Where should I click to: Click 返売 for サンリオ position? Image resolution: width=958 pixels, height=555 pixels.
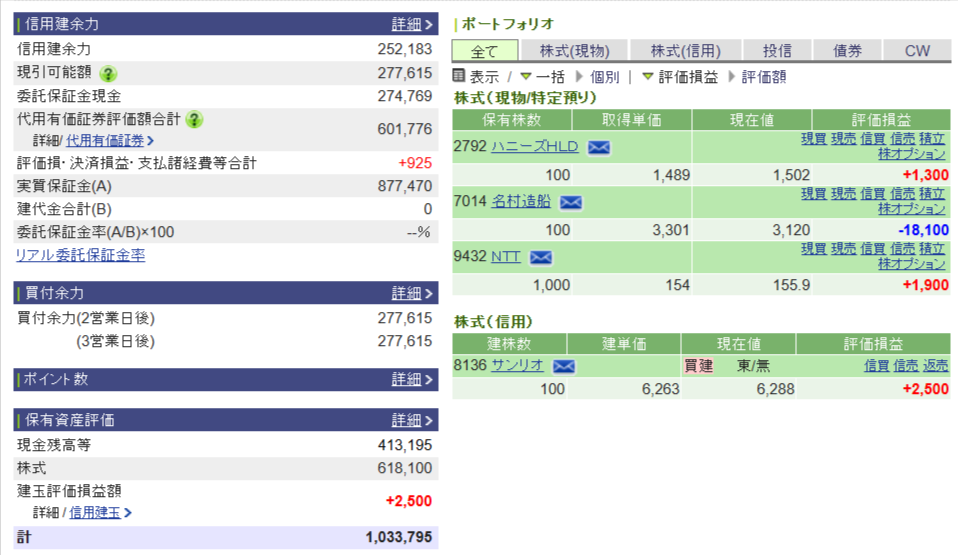[935, 366]
